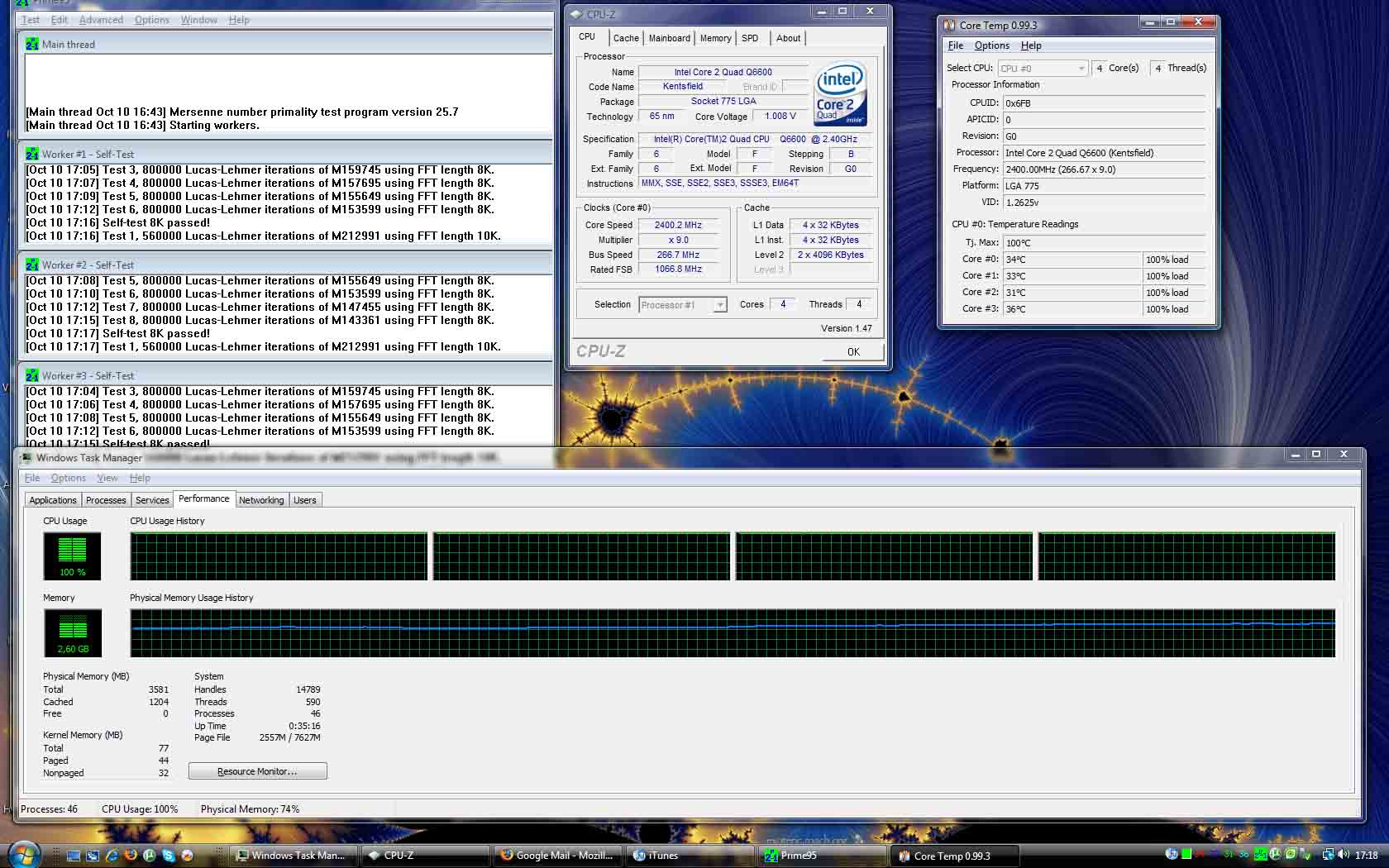The width and height of the screenshot is (1389, 868).
Task: Open the Window menu in Prime95
Action: click(199, 20)
